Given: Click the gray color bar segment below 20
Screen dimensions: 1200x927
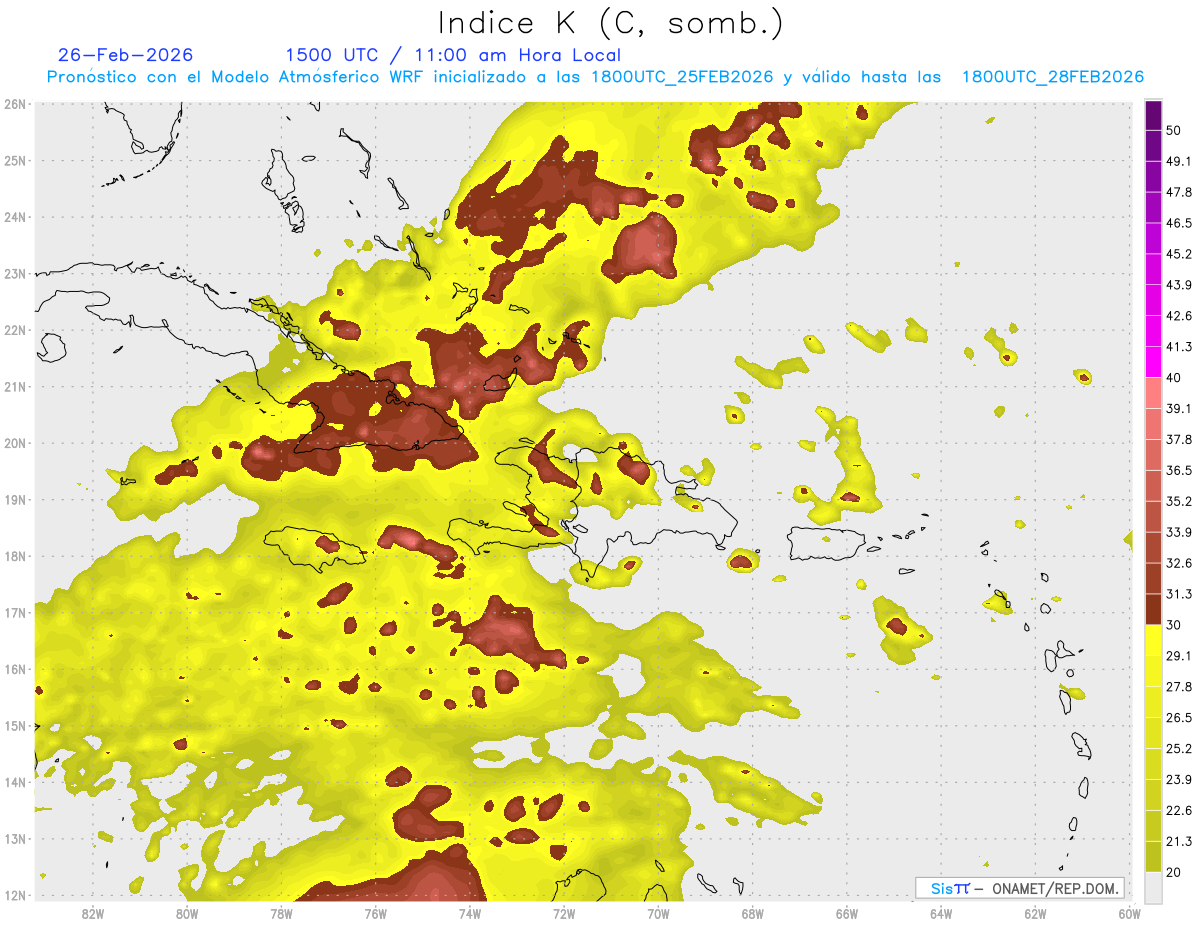Looking at the screenshot, I should (x=1153, y=887).
